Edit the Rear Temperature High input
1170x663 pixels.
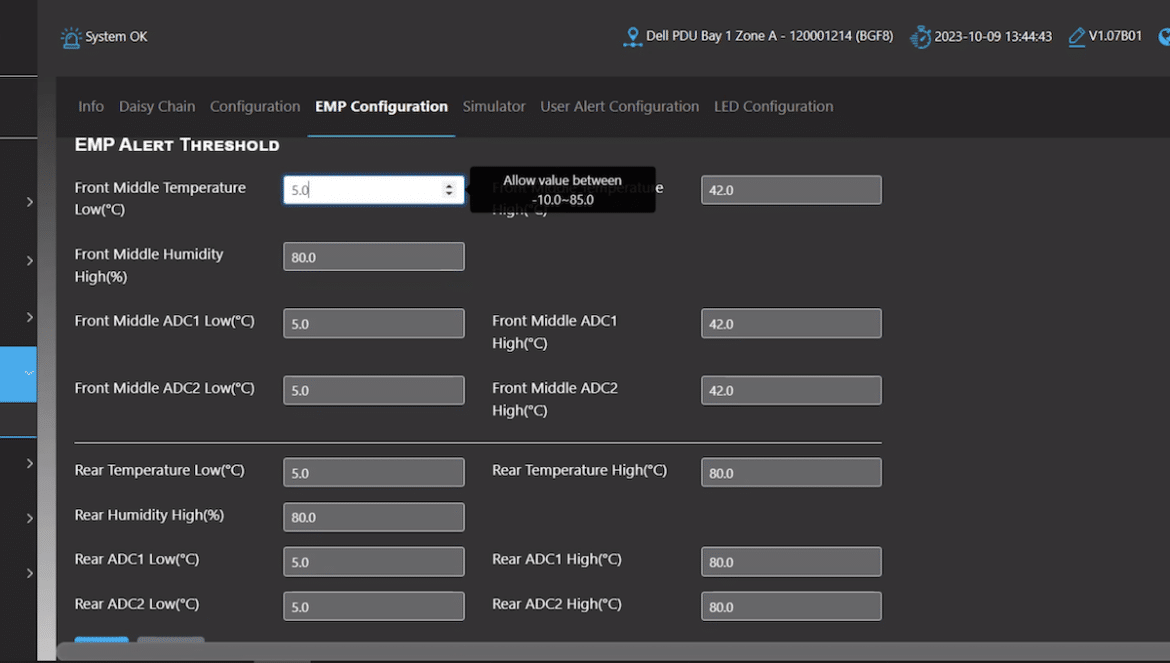tap(791, 472)
